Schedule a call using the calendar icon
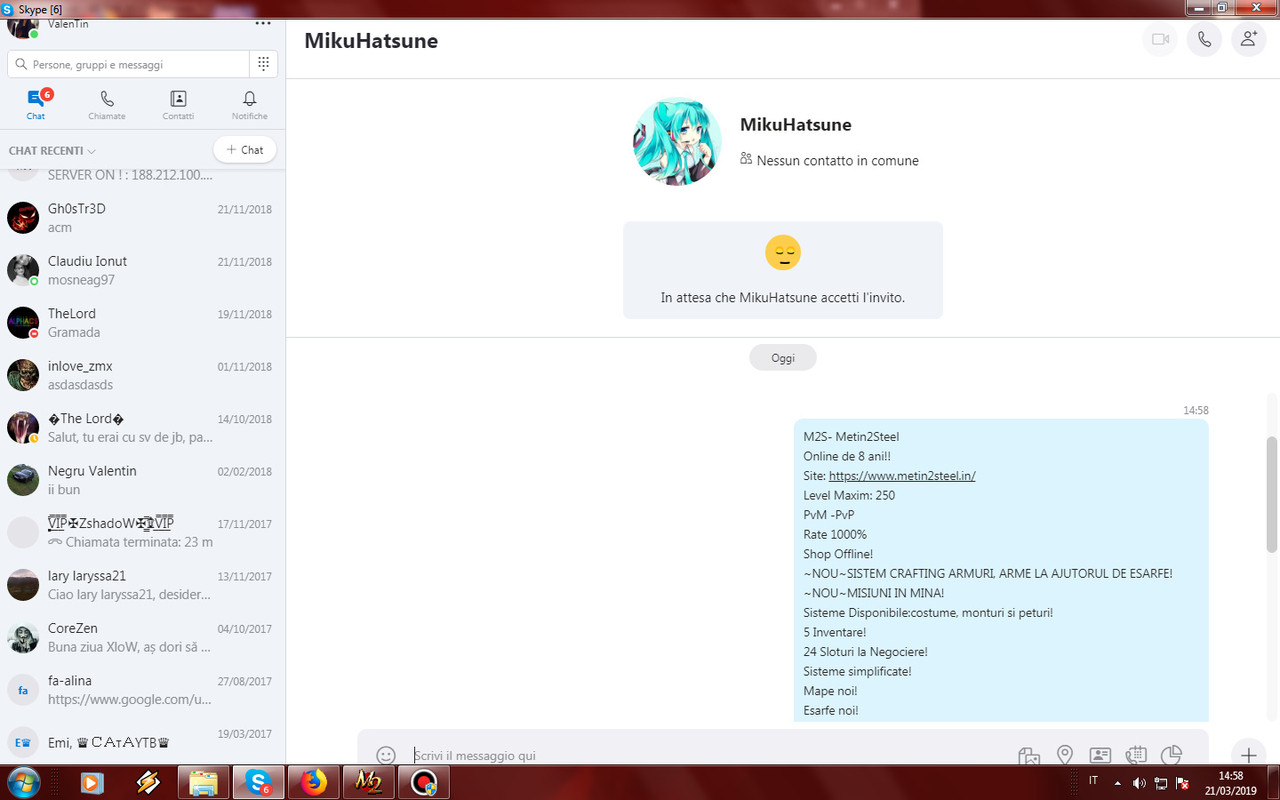This screenshot has width=1280, height=800. click(x=1135, y=755)
